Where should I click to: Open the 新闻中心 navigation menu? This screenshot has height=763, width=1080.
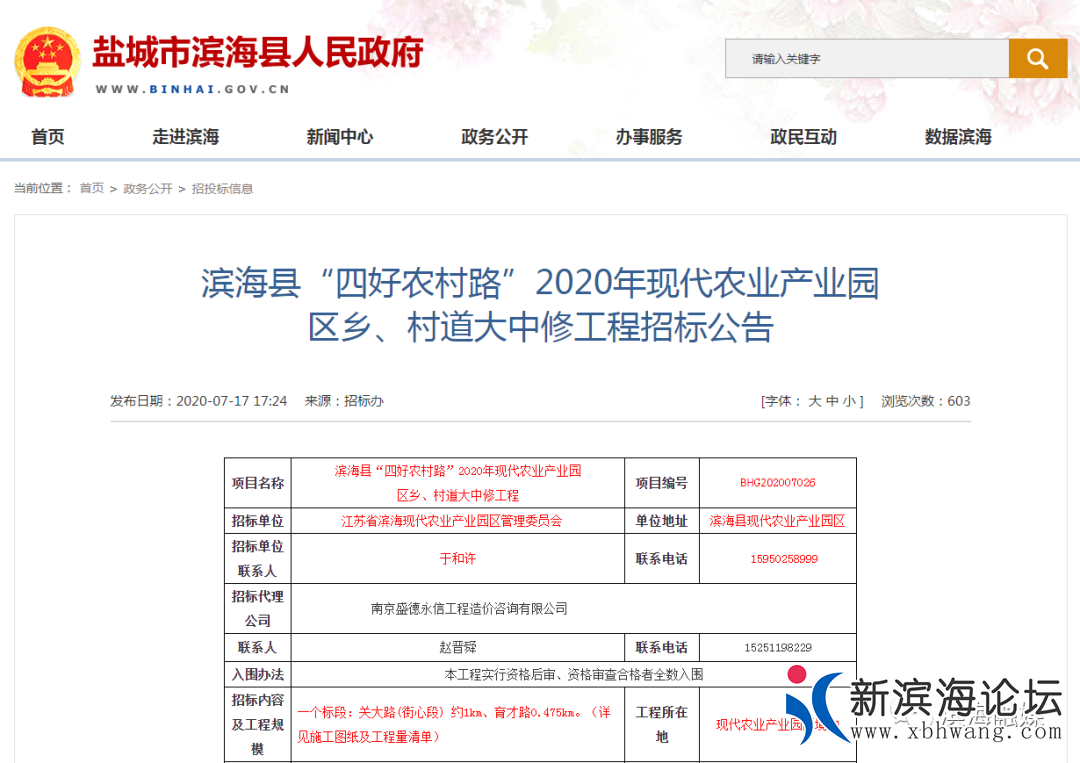tap(340, 137)
